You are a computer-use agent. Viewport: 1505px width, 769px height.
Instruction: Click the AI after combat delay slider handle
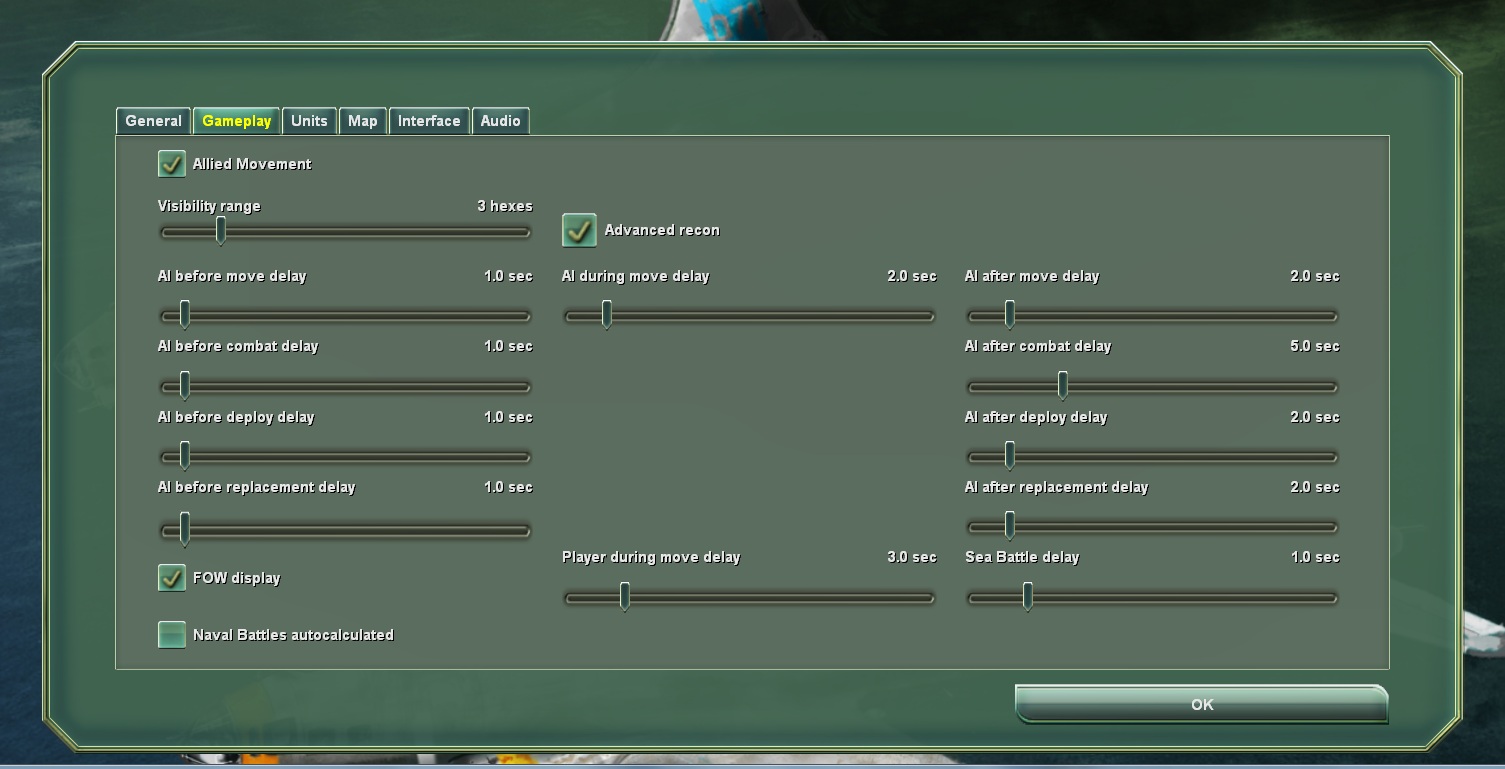(x=1063, y=385)
